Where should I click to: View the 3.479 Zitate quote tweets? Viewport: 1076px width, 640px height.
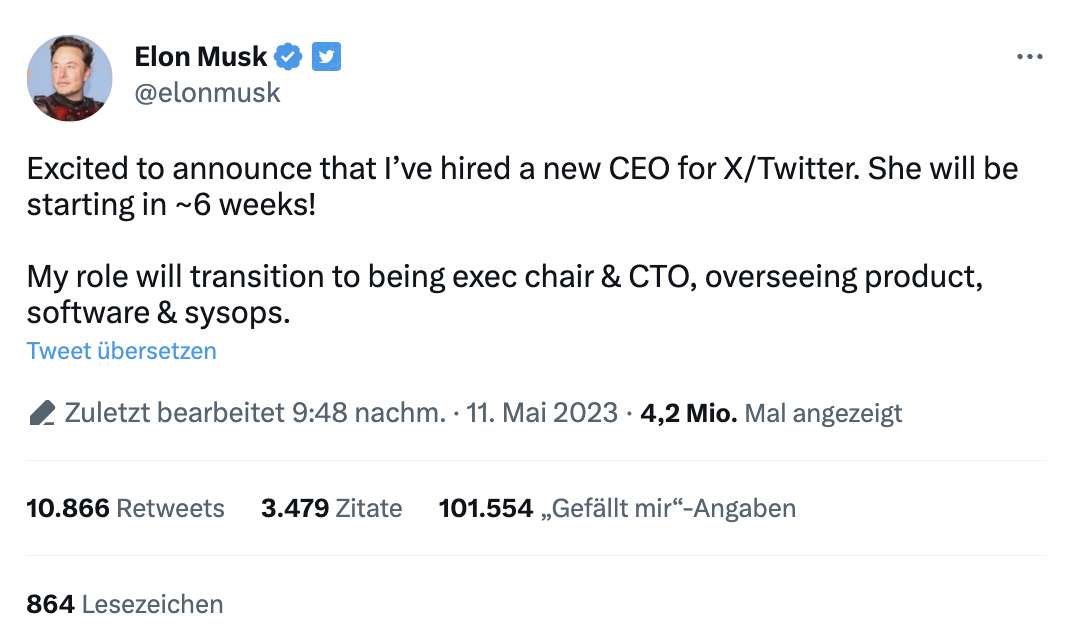[331, 508]
